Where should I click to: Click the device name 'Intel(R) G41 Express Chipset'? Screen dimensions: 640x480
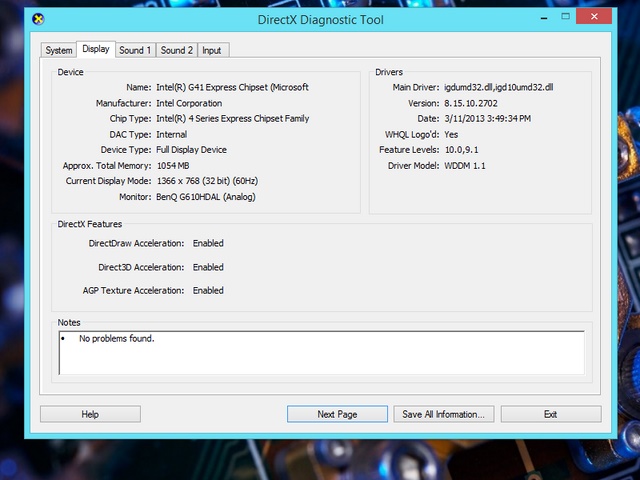pos(232,87)
